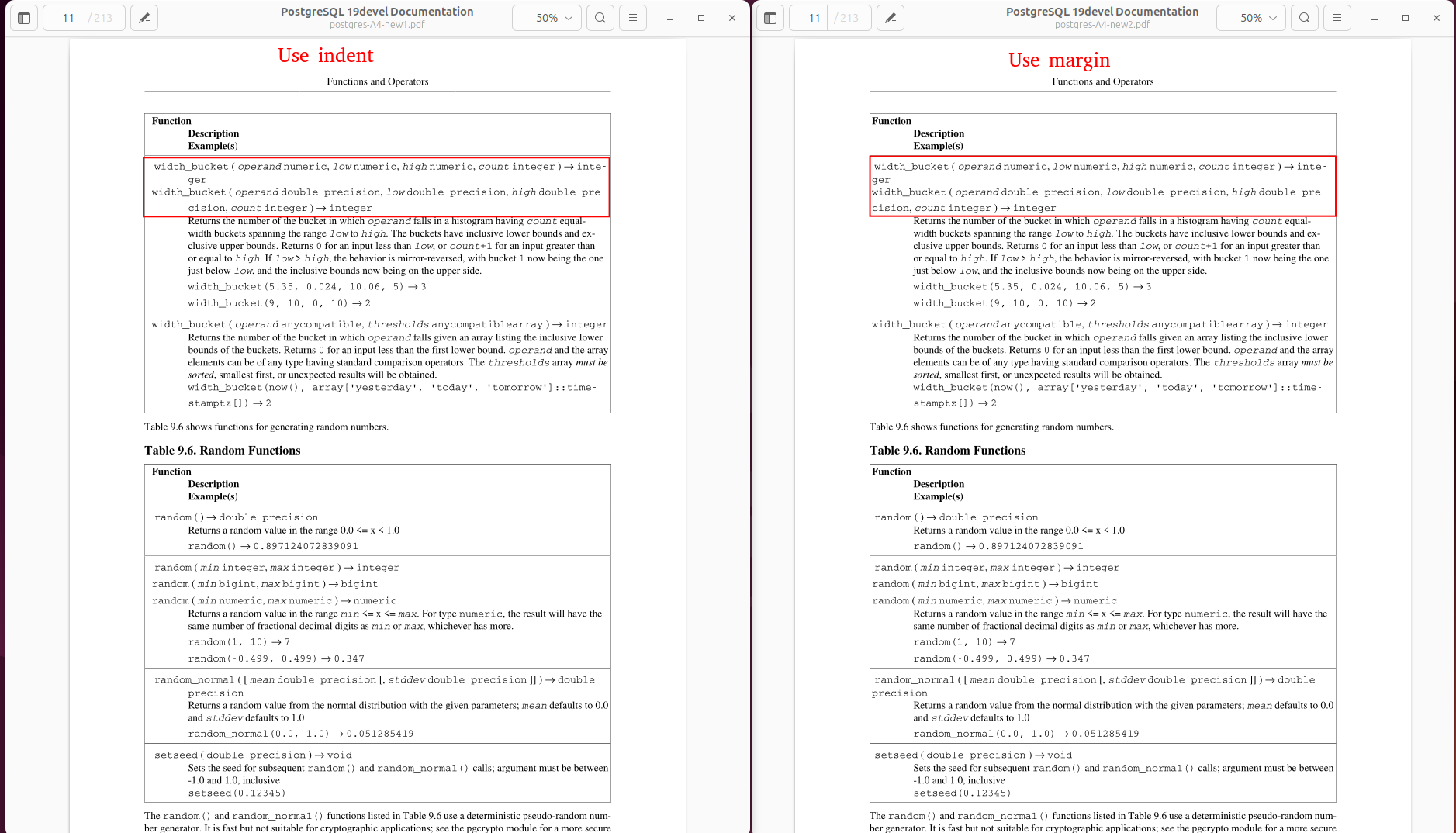Click the annotation pencil icon in new1.pdf window
This screenshot has width=1456, height=833.
pyautogui.click(x=144, y=18)
